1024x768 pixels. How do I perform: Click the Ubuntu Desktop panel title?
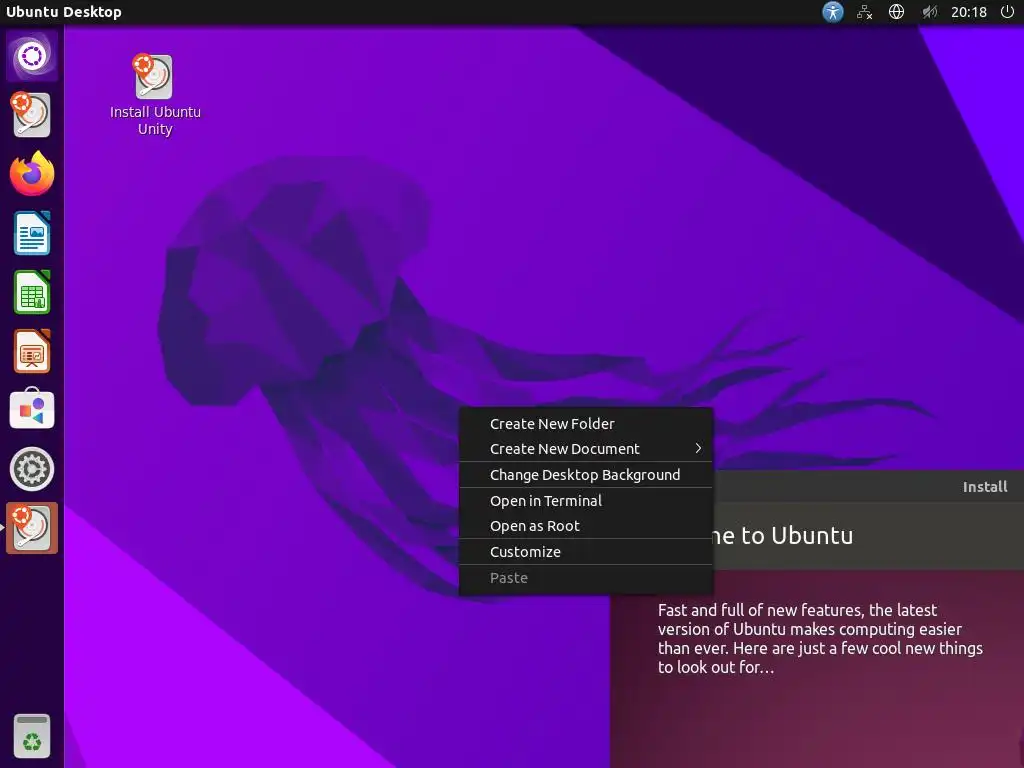(63, 12)
